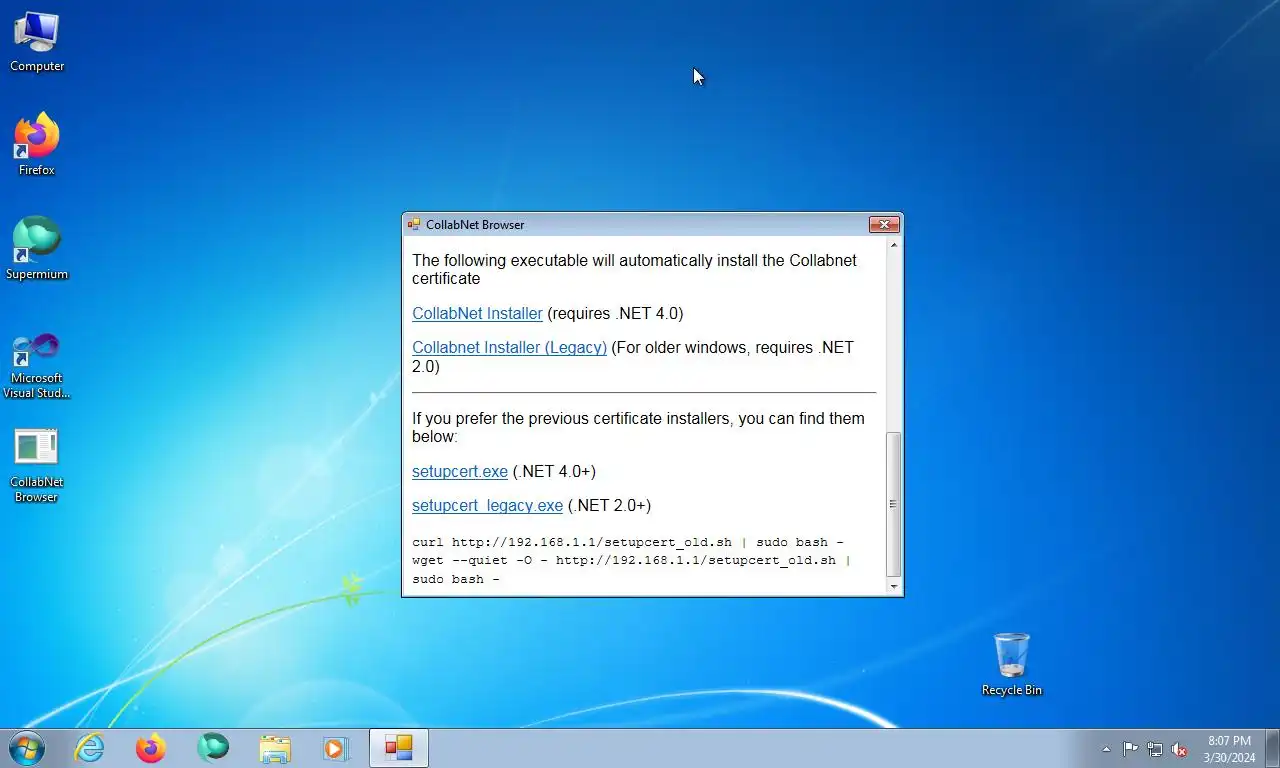The width and height of the screenshot is (1280, 768).
Task: Click the CollabNet Browser title bar text
Action: click(x=475, y=225)
